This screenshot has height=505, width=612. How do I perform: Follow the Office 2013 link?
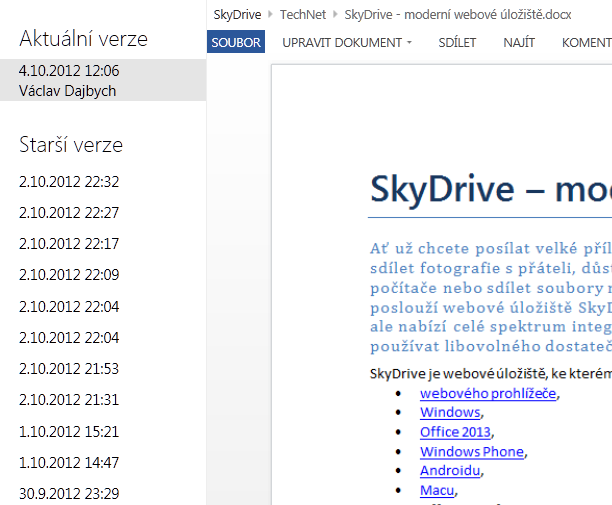click(x=455, y=432)
